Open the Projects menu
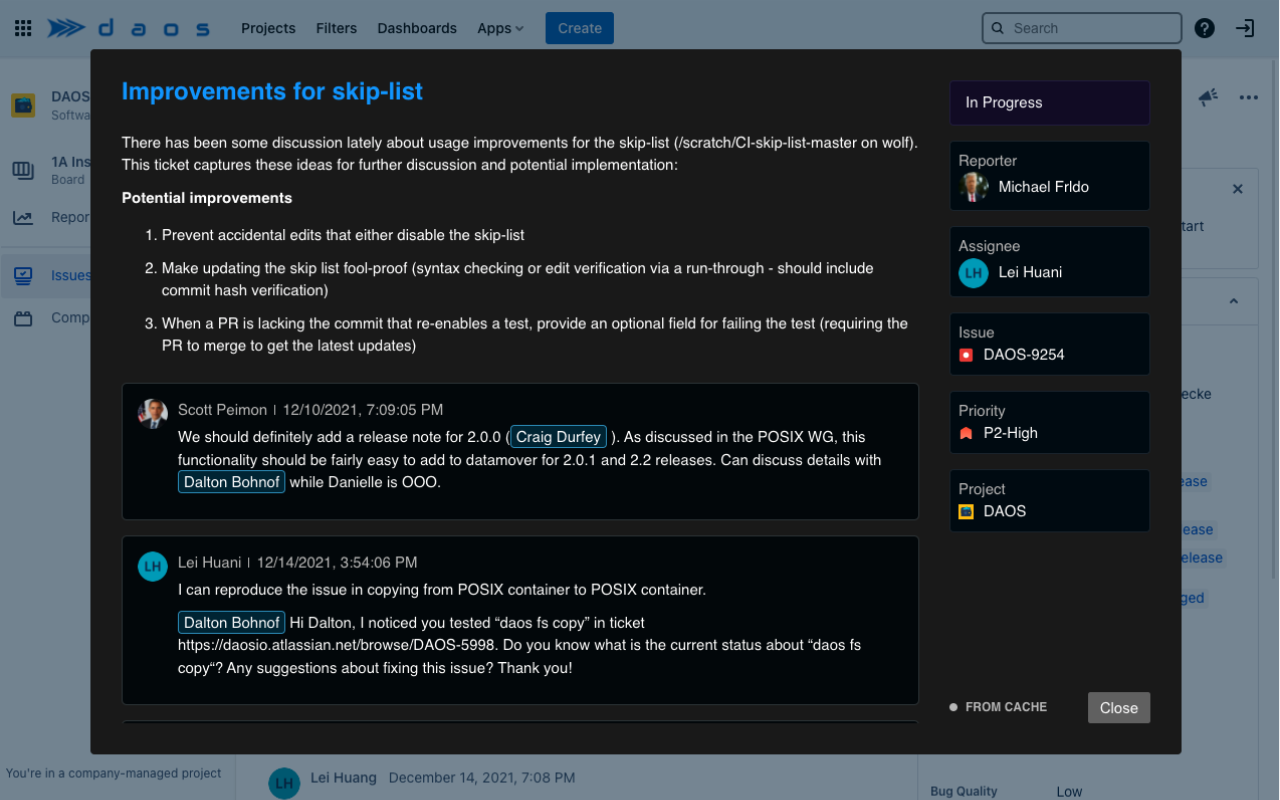Screen dimensions: 1280x800 coord(268,28)
